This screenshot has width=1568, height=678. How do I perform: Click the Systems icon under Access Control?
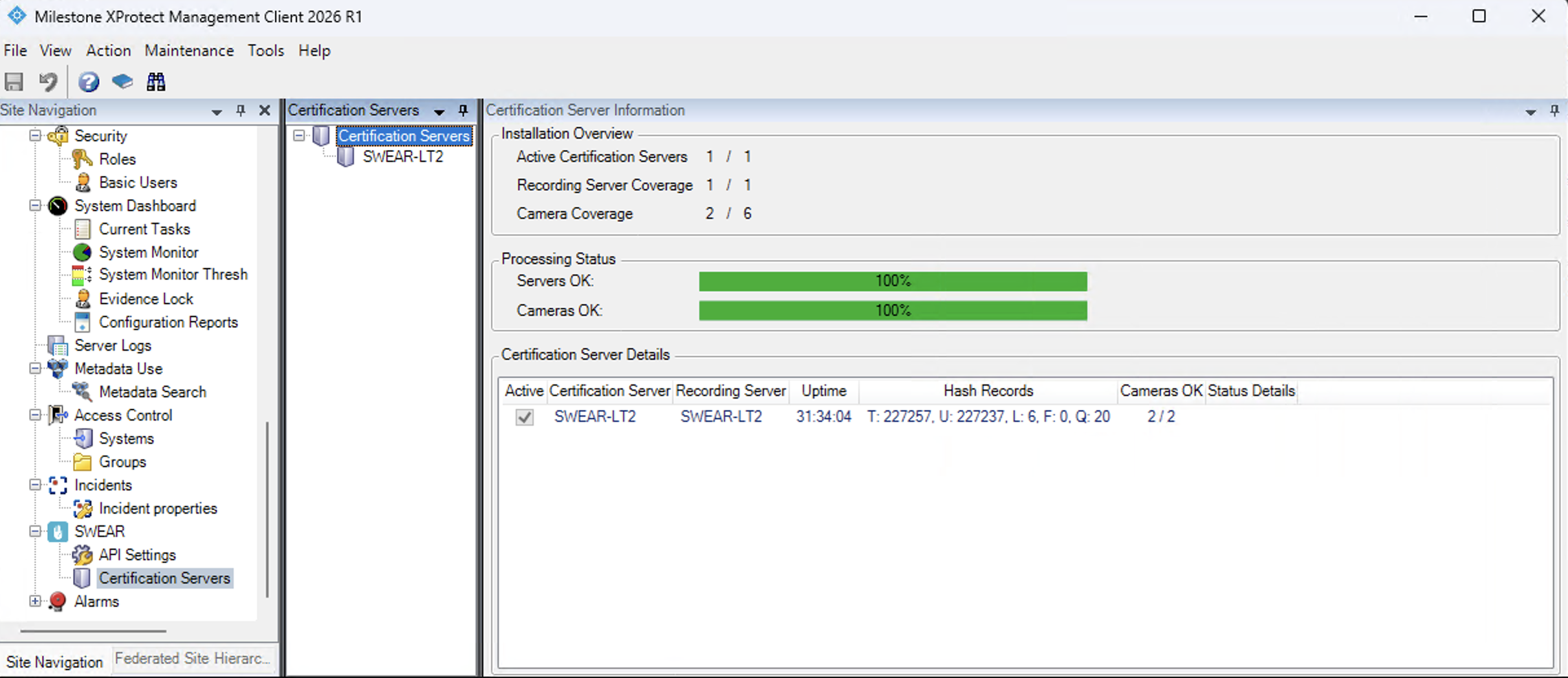pos(82,439)
